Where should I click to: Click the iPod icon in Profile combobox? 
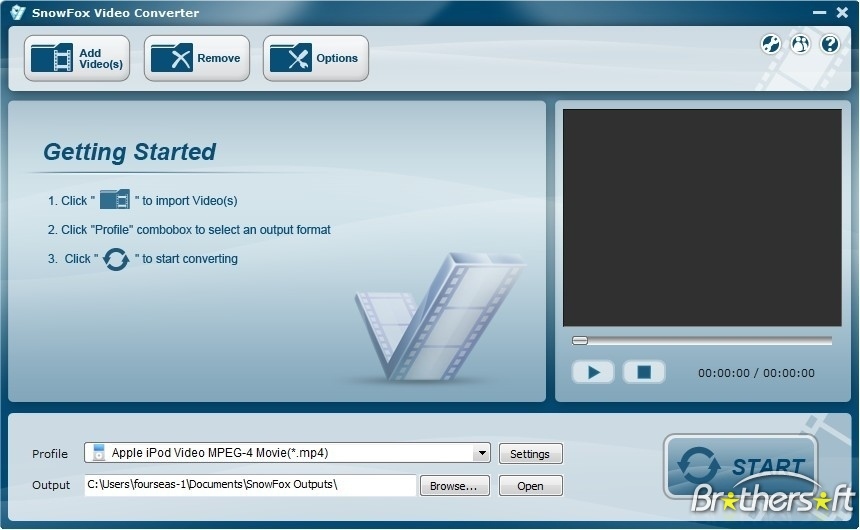click(x=99, y=452)
